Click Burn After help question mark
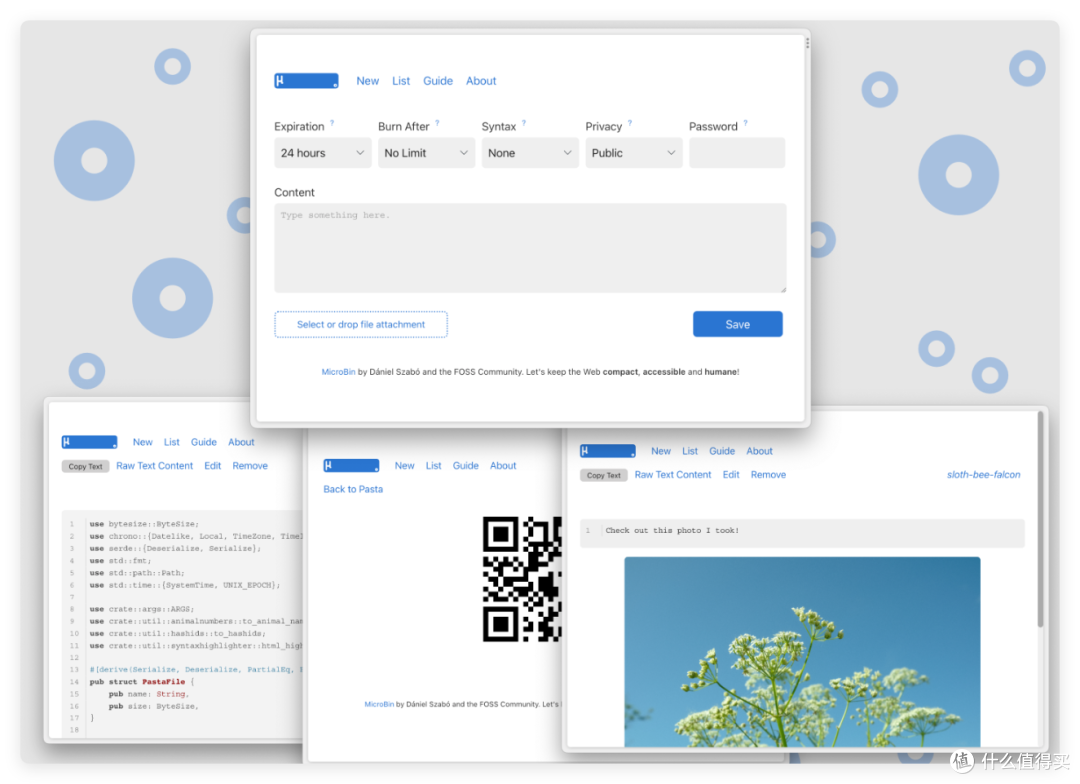 click(437, 123)
